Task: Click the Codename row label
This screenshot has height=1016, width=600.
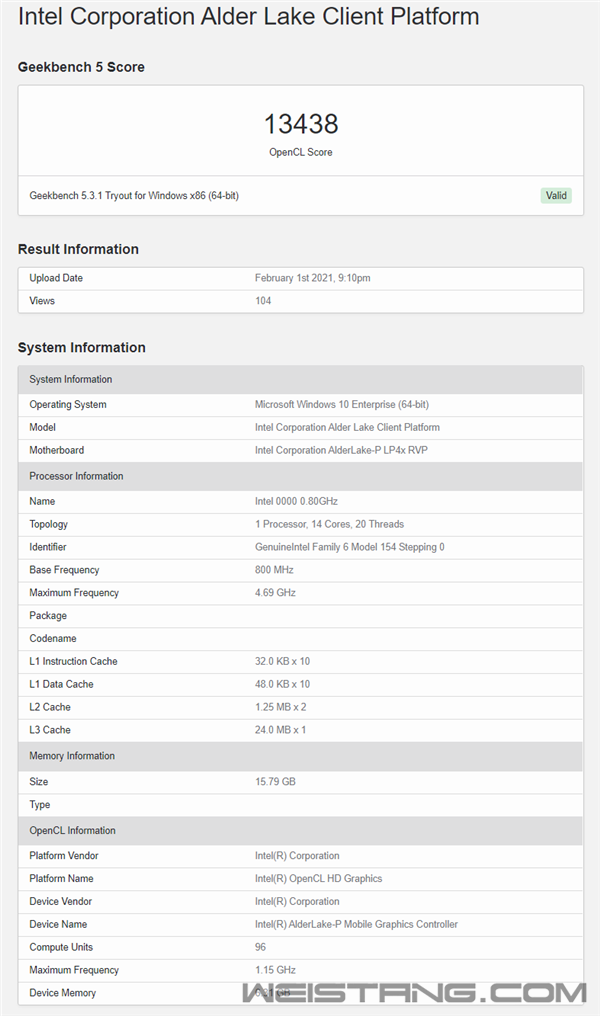Action: 52,638
